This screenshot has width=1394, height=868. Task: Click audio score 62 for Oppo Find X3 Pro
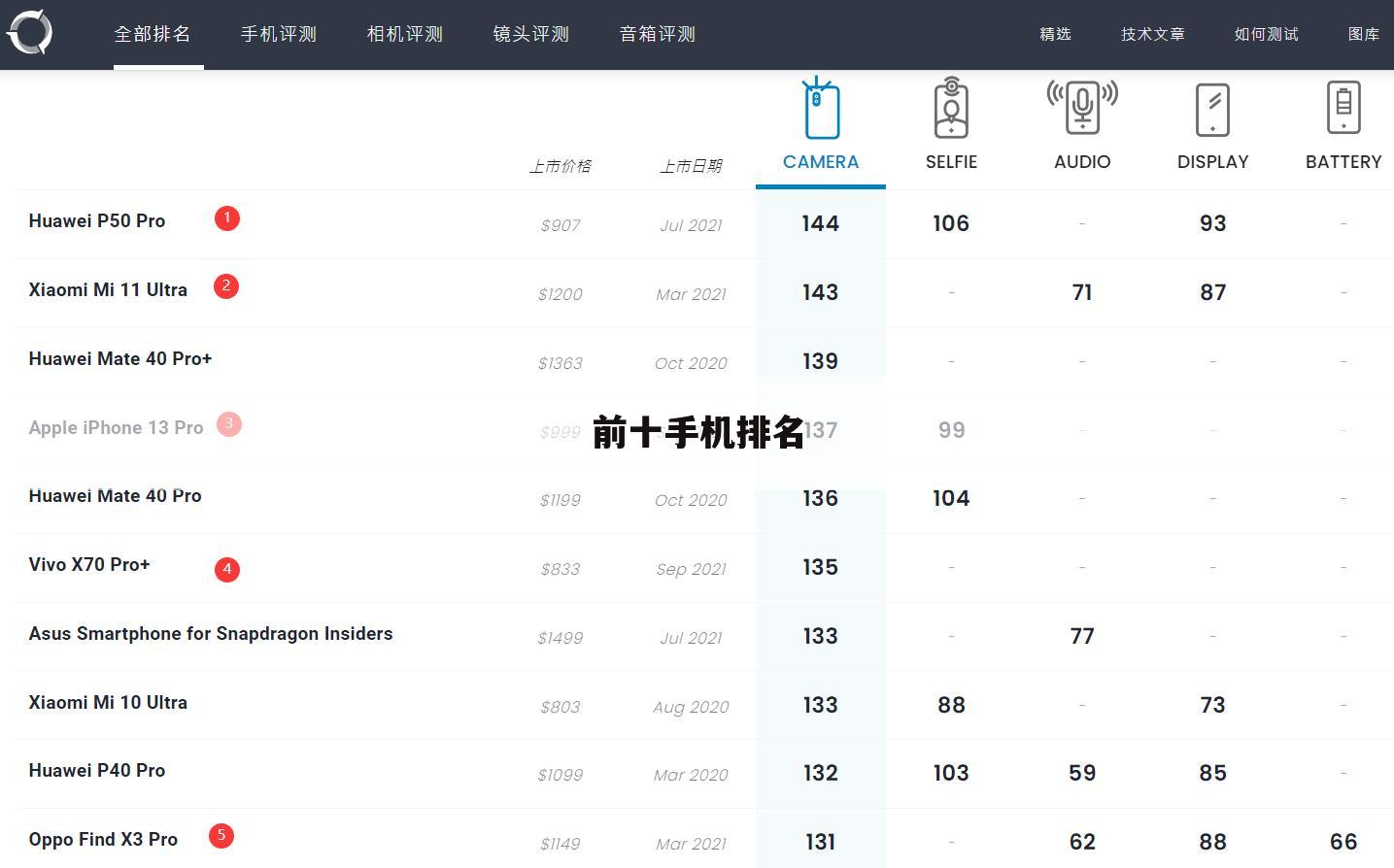pyautogui.click(x=1082, y=842)
